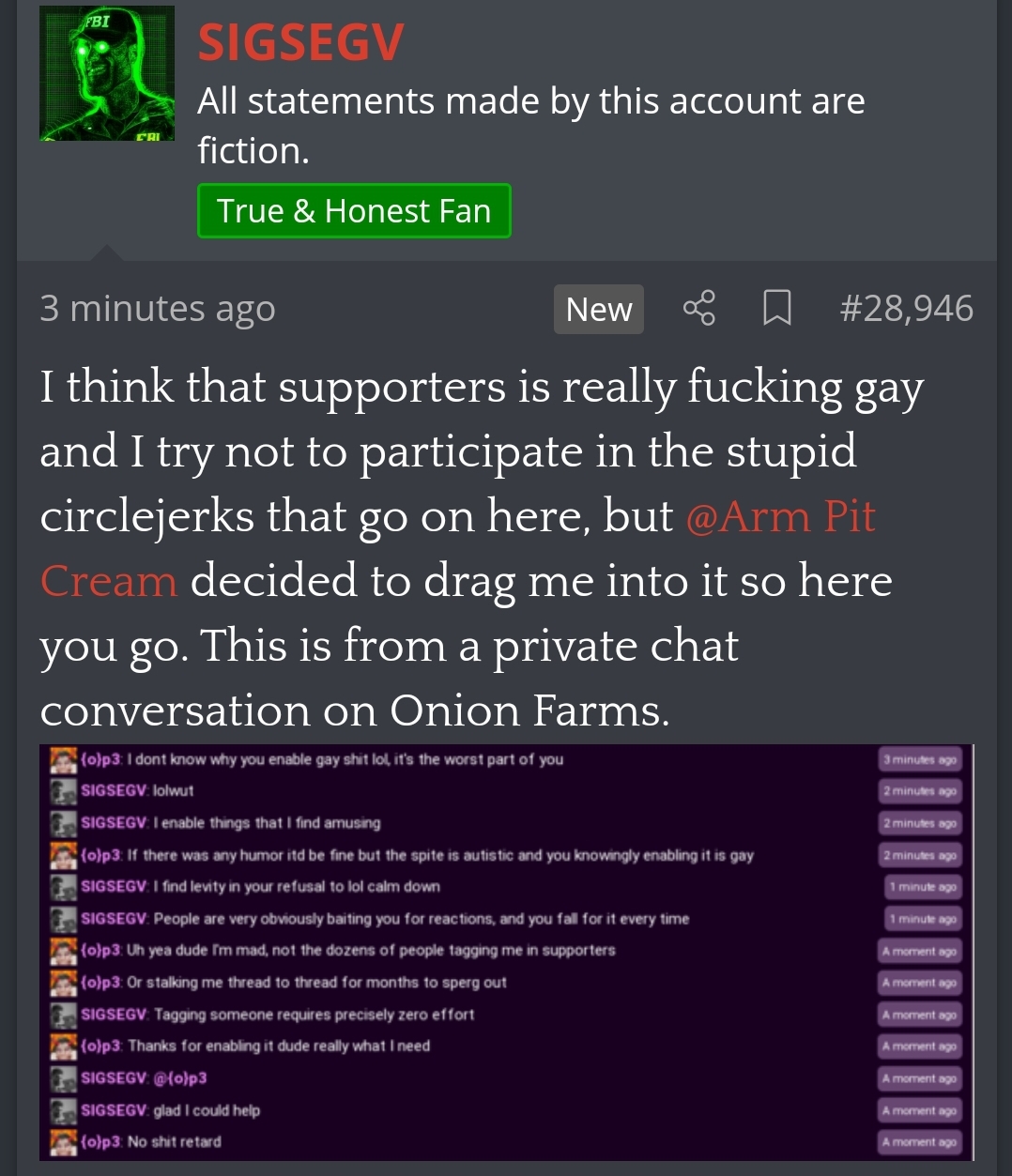Click the {o}p3 avatar beside No shit message
The height and width of the screenshot is (1176, 1012).
pos(63,1142)
